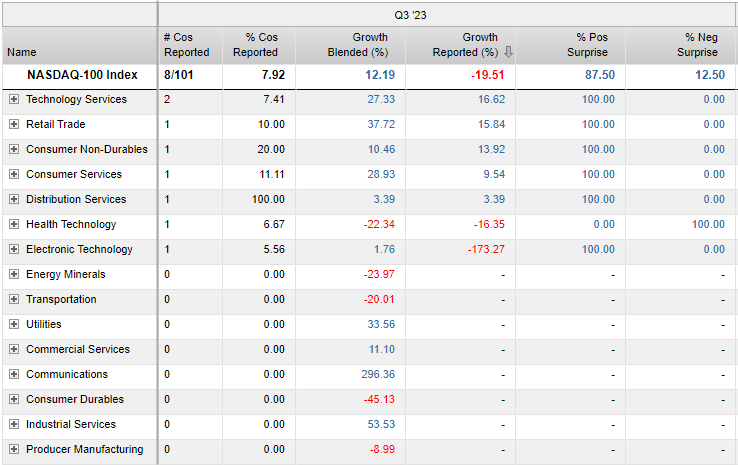738x465 pixels.
Task: Select the Distribution Services label
Action: click(76, 199)
